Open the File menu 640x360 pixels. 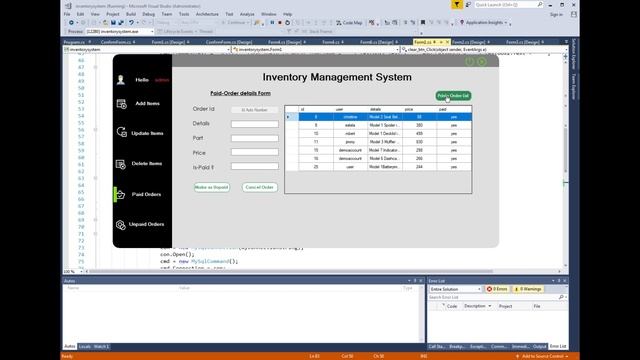click(67, 14)
